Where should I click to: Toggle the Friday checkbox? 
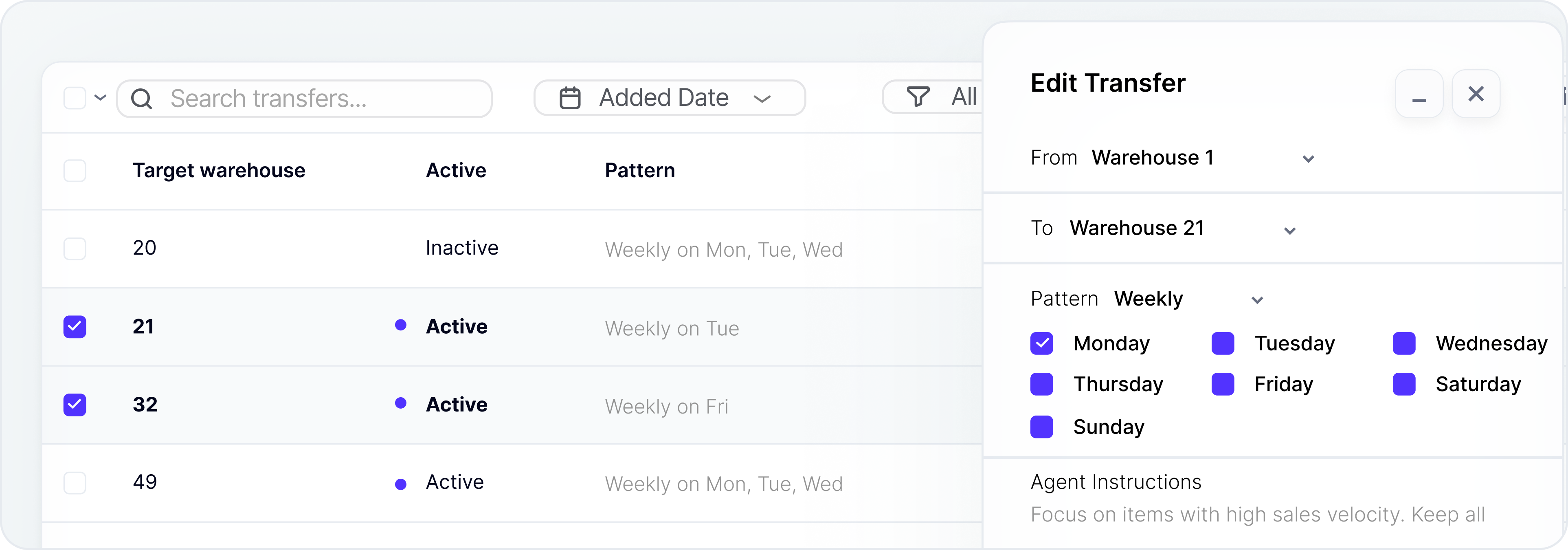[1222, 384]
